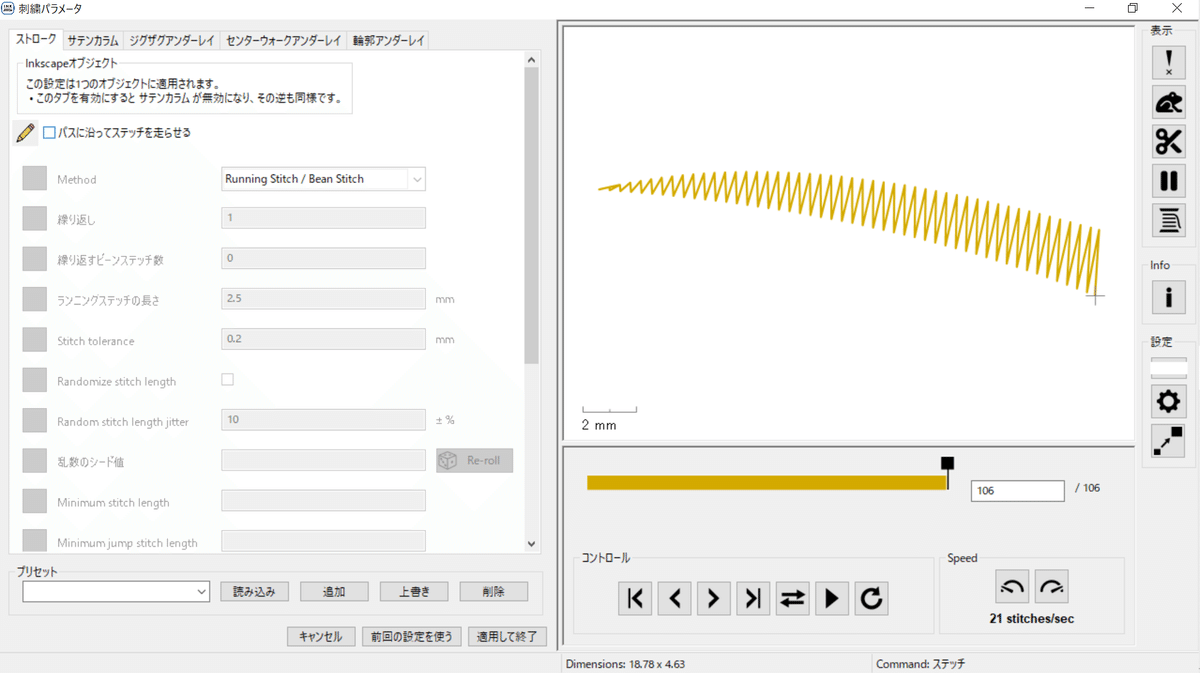
Task: Click the 繰り返し value field
Action: (x=323, y=218)
